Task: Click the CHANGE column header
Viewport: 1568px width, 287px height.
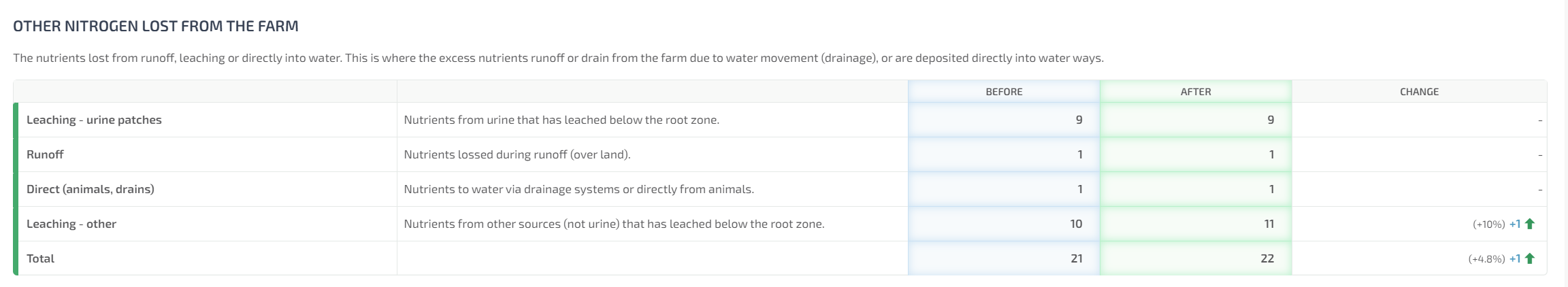Action: pyautogui.click(x=1419, y=92)
